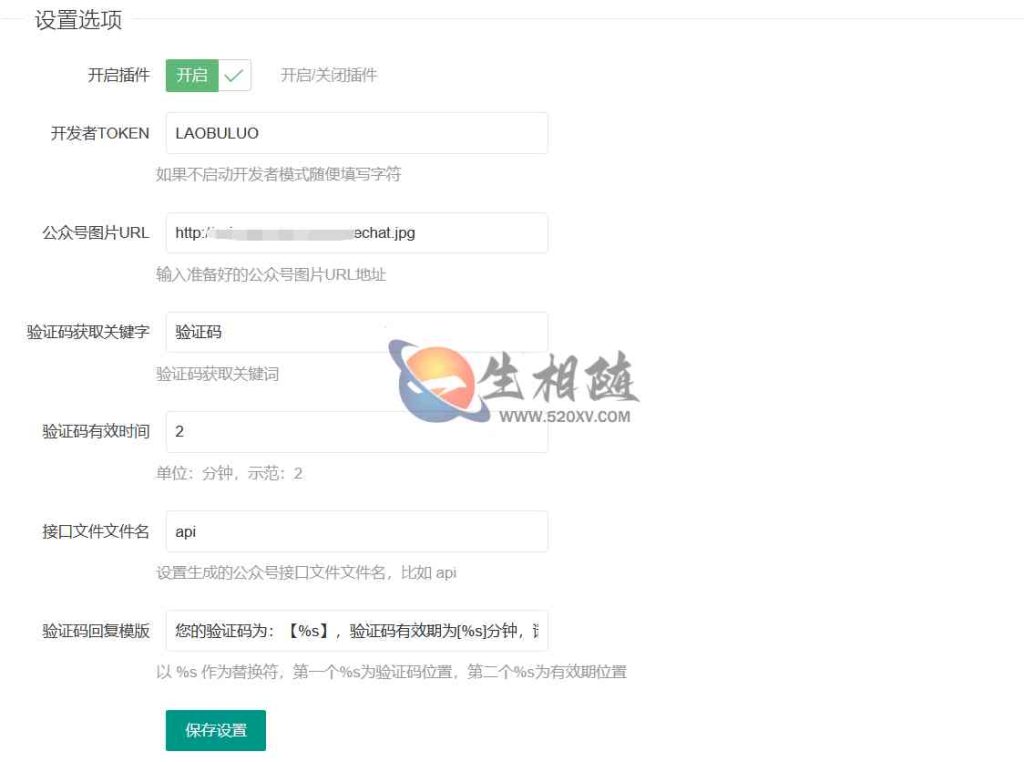Click the wechat.jpg image URL input
The image size is (1024, 762).
(x=355, y=232)
